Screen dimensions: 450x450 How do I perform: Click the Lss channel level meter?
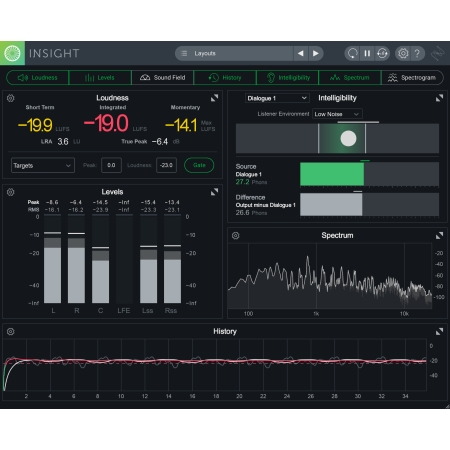tap(148, 259)
